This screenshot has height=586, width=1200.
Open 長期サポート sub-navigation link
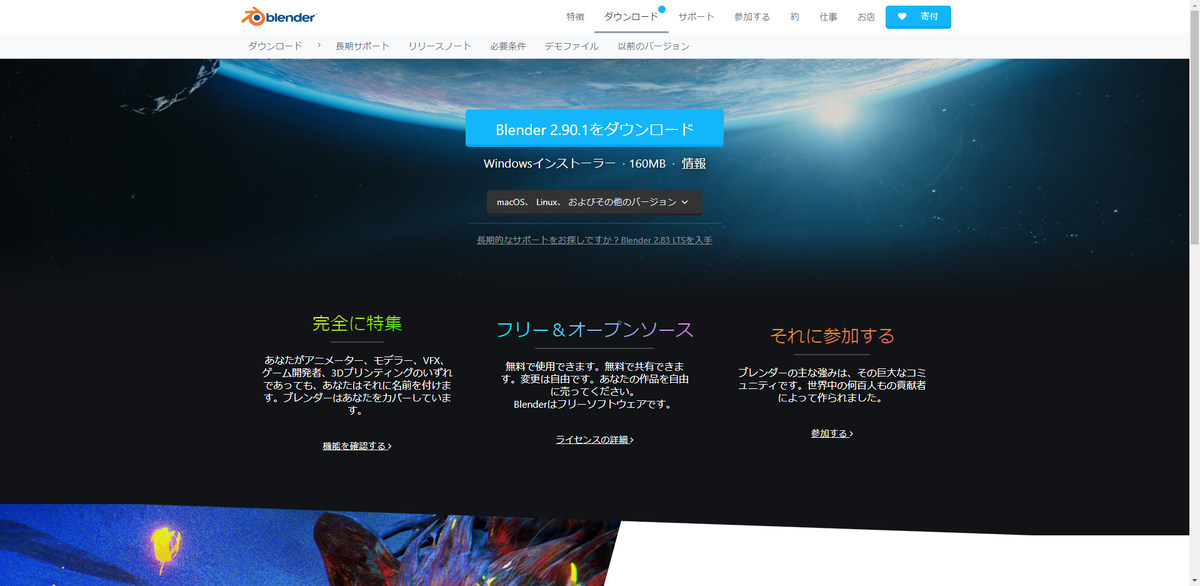click(x=362, y=46)
